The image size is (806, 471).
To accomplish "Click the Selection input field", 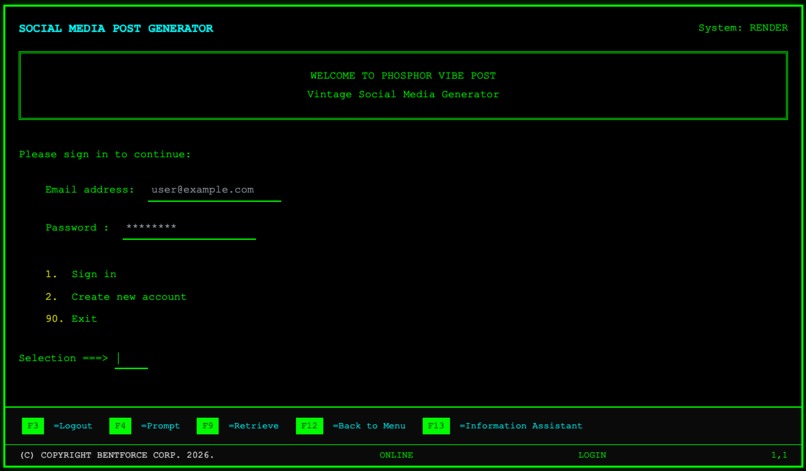I will tap(131, 358).
